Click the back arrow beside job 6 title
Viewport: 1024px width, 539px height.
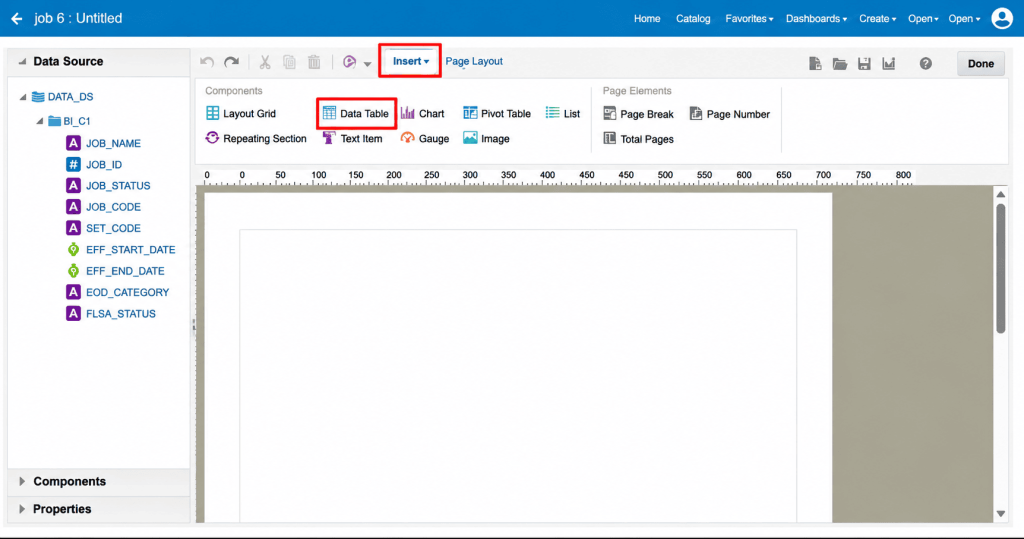pos(17,19)
